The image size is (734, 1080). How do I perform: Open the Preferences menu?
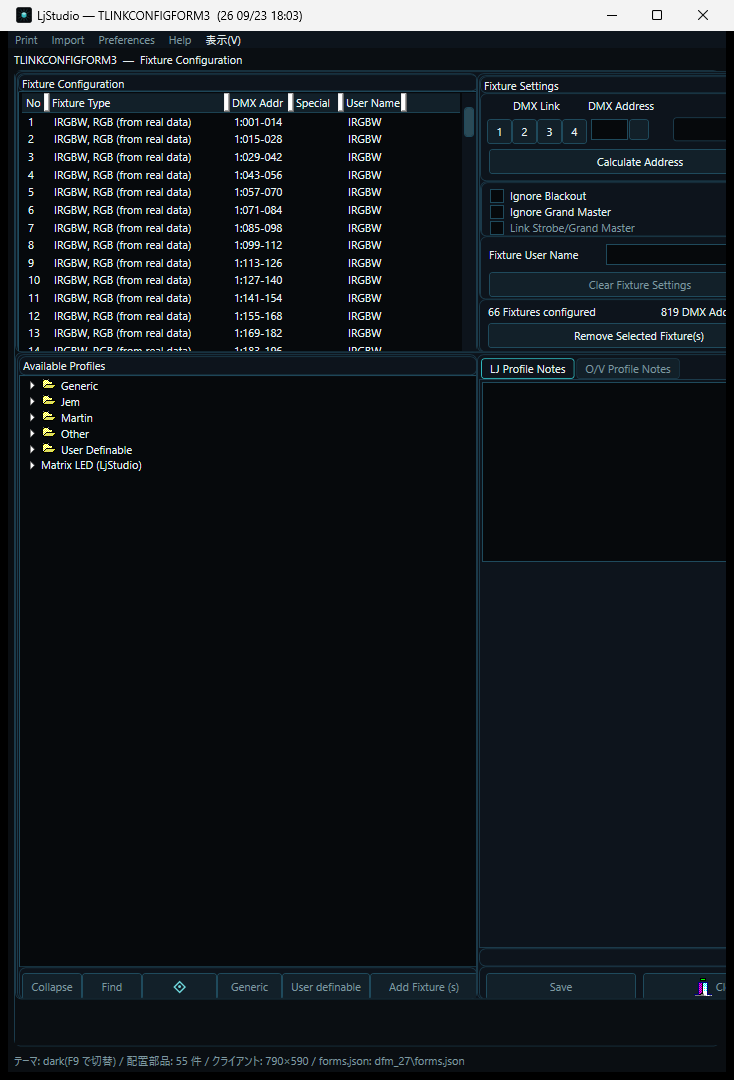[x=126, y=40]
